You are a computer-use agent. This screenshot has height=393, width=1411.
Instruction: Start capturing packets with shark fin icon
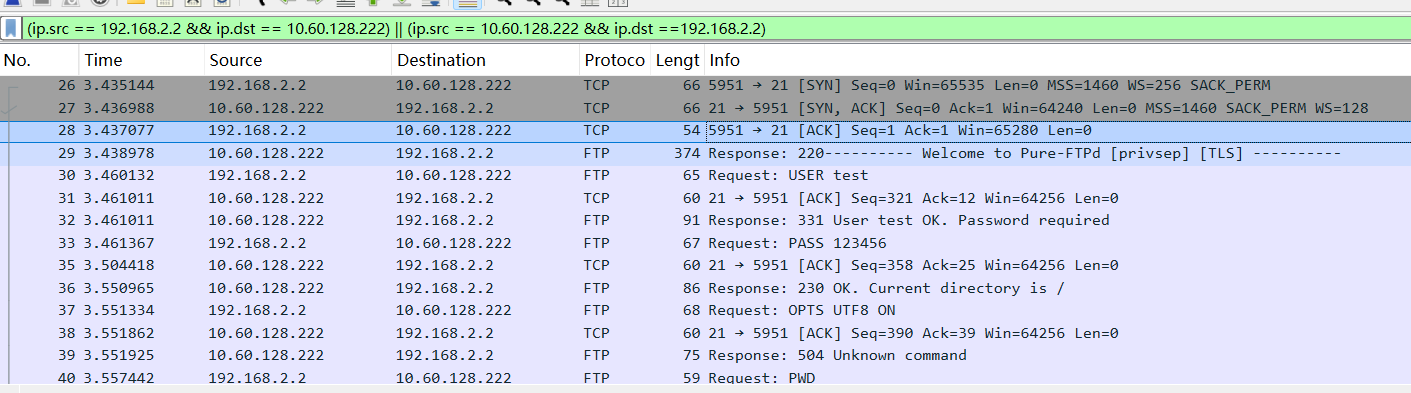11,3
